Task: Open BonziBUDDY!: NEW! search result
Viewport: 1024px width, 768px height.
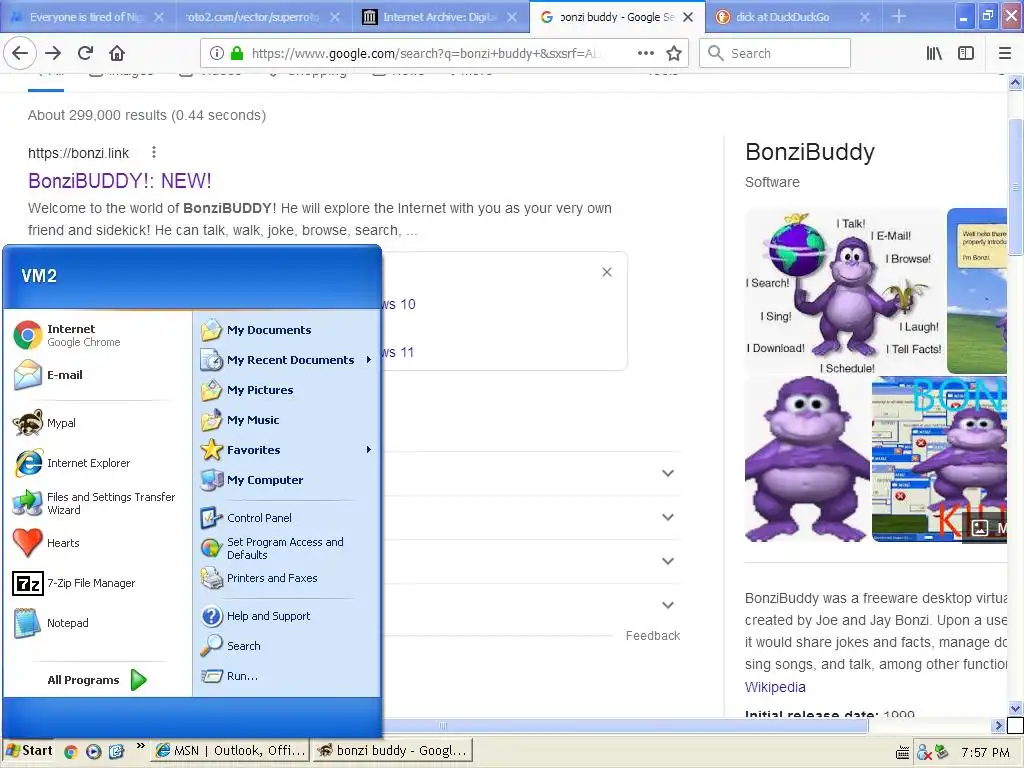Action: [120, 181]
